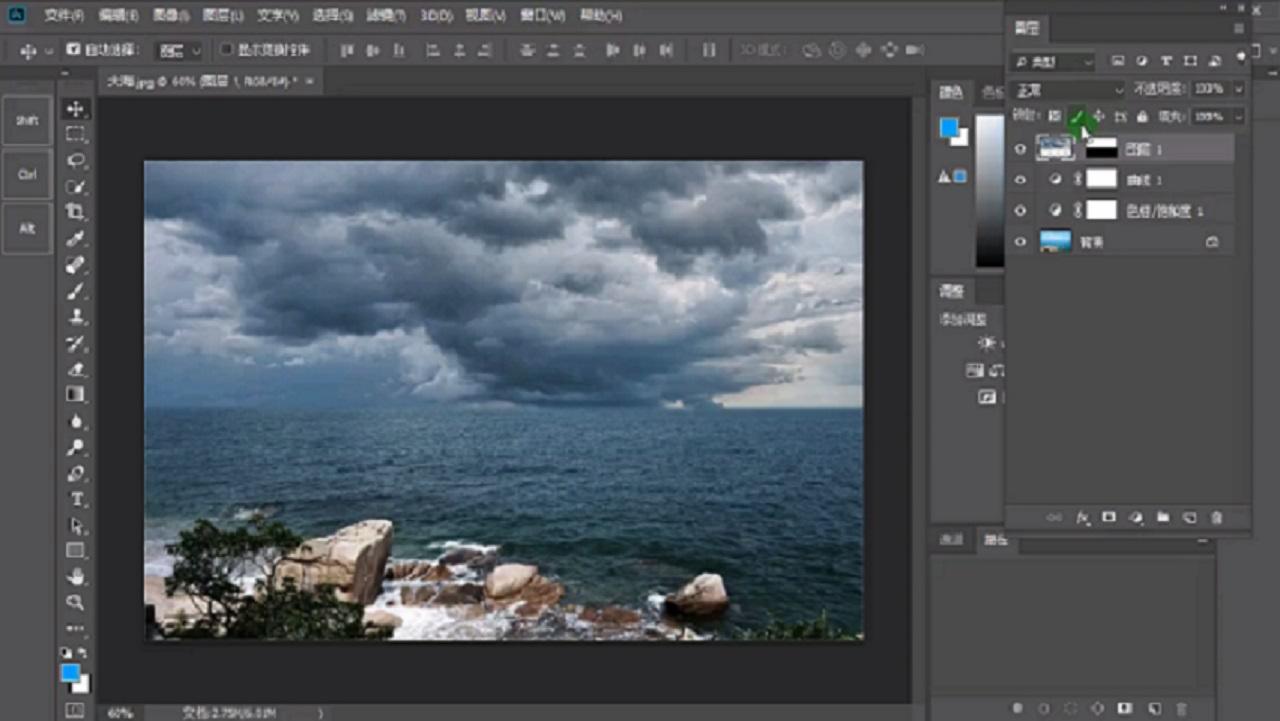Click the blue foreground color swatch in toolbox
This screenshot has height=721, width=1280.
[70, 674]
